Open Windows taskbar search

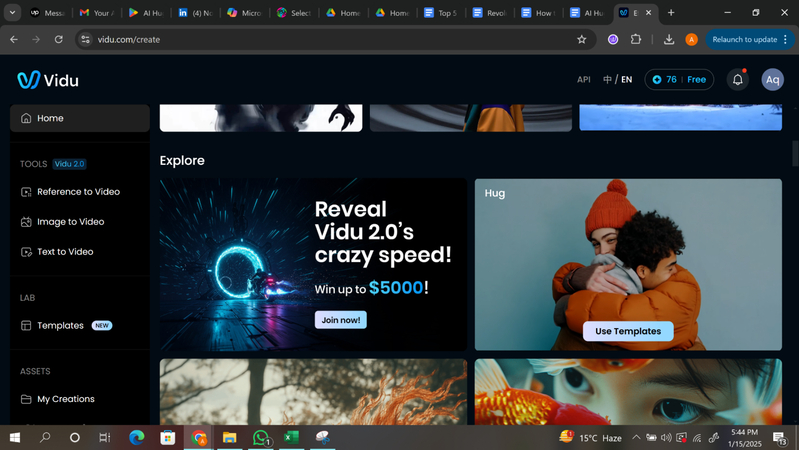click(45, 437)
